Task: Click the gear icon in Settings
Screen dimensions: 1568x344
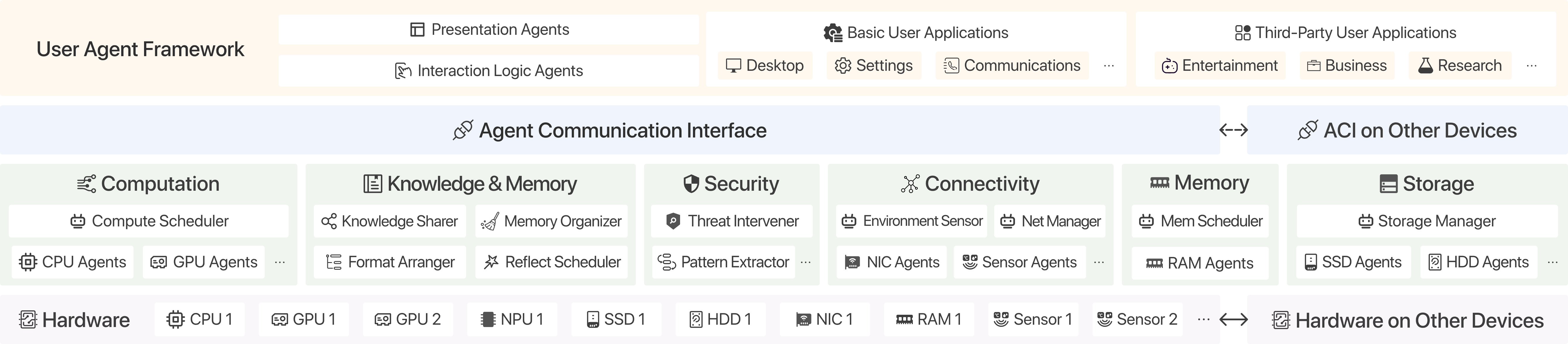Action: 843,66
